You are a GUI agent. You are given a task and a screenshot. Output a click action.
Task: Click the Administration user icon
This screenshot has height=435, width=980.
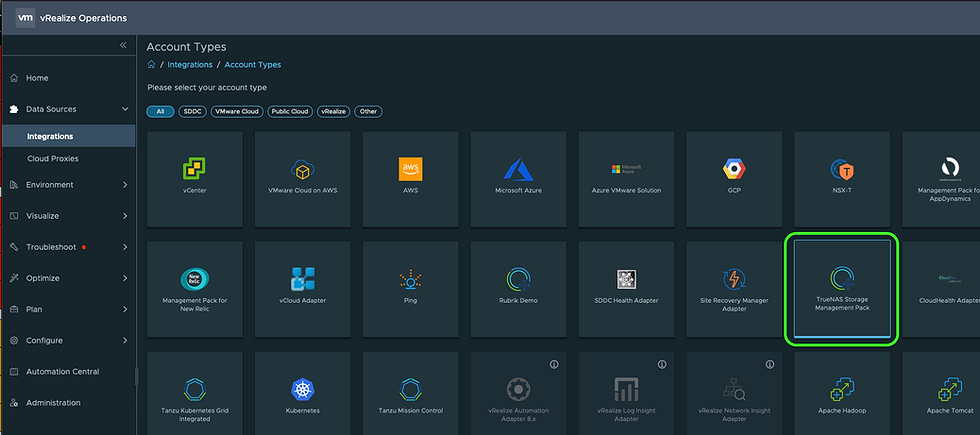point(14,403)
